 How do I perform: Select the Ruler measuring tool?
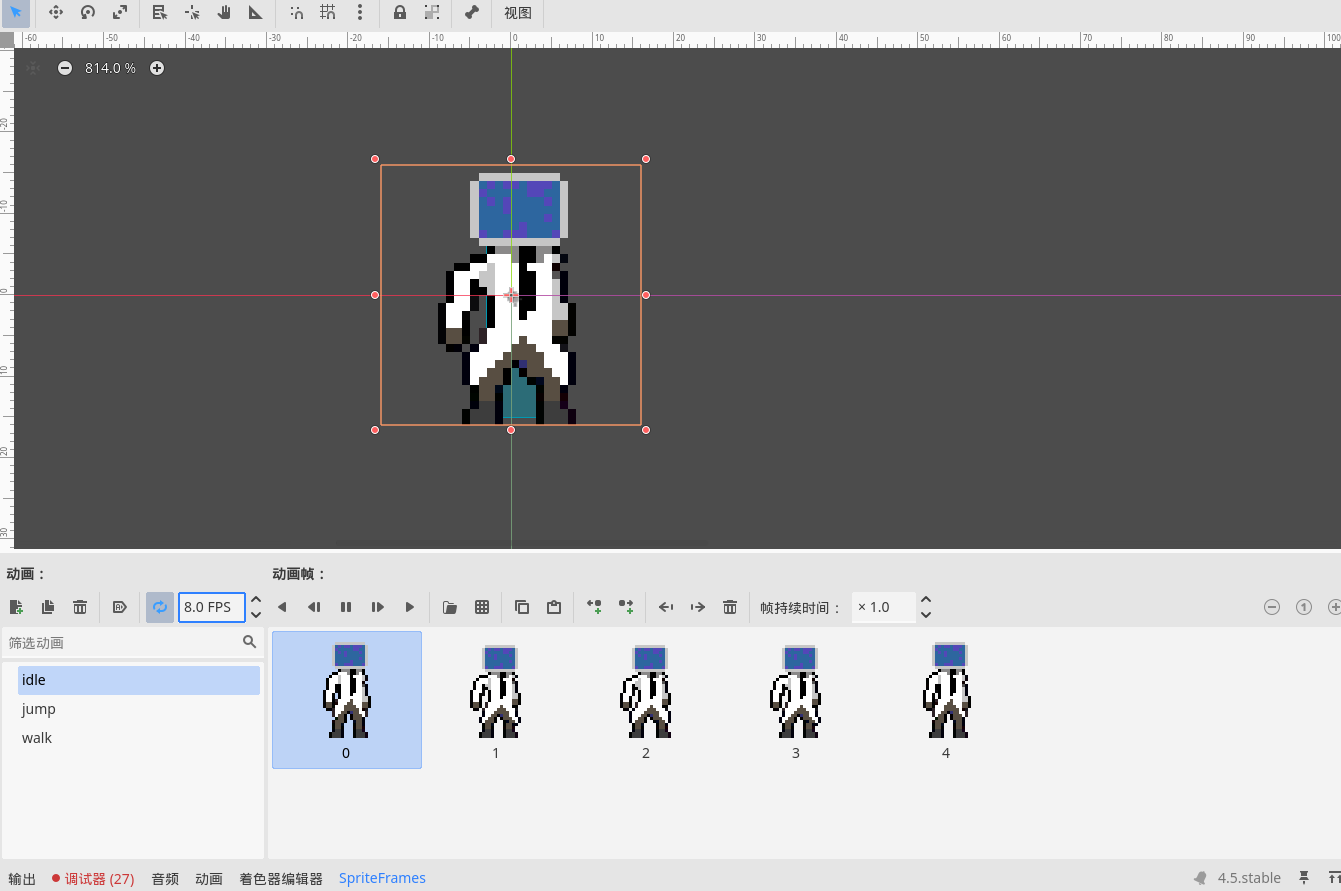256,13
